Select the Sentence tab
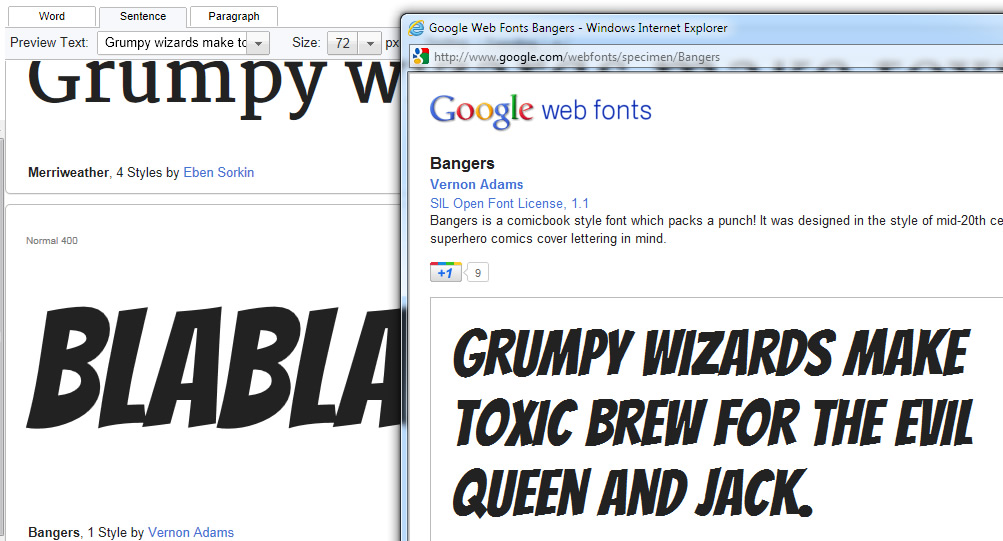The width and height of the screenshot is (1003, 541). point(143,16)
